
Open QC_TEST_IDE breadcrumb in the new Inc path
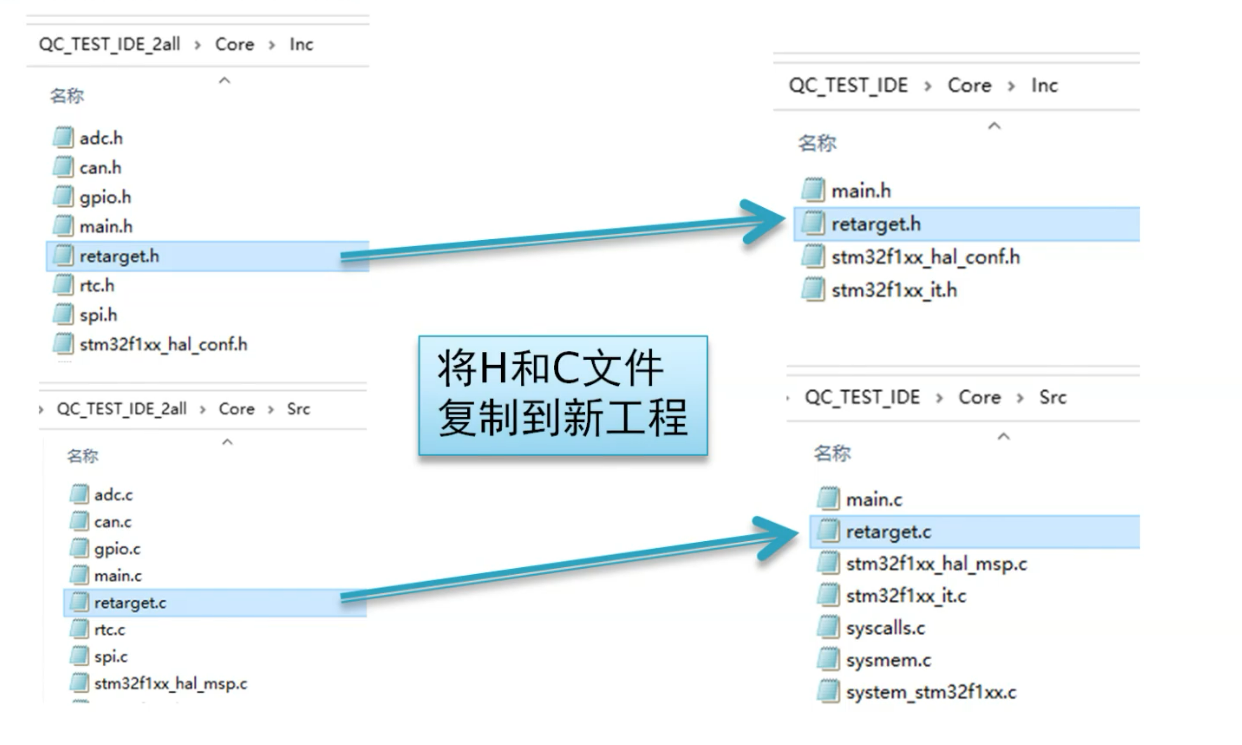coord(849,85)
